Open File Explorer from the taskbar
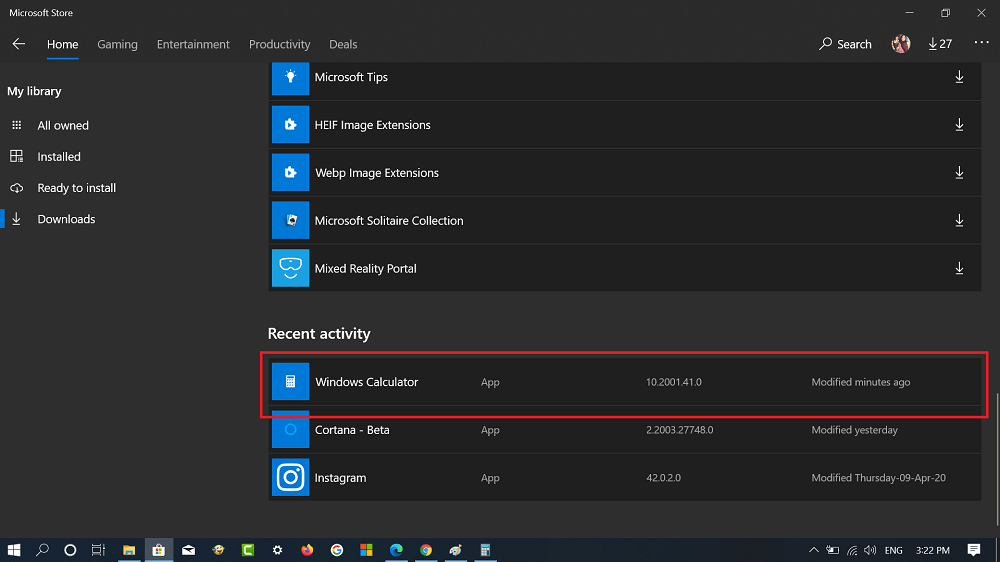The width and height of the screenshot is (1000, 562). 129,550
